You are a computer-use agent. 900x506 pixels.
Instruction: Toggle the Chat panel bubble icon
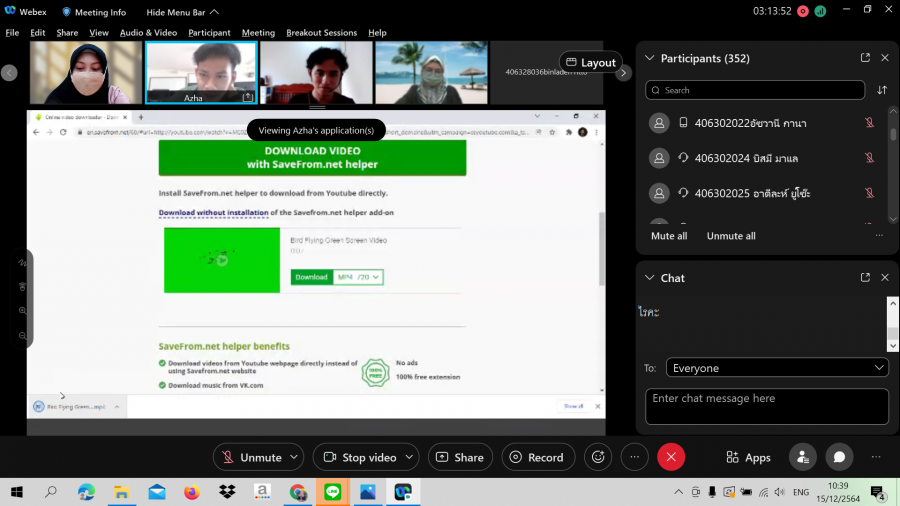coord(839,457)
